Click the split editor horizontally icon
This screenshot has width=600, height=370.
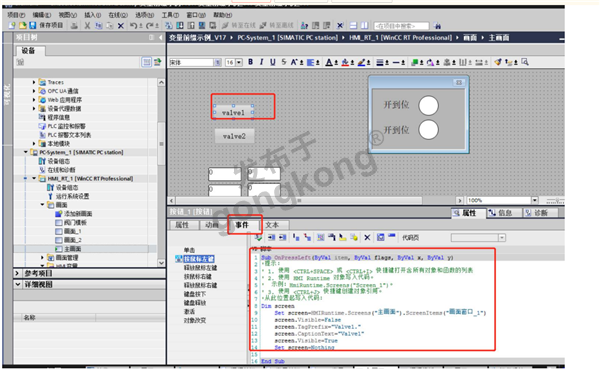(354, 26)
